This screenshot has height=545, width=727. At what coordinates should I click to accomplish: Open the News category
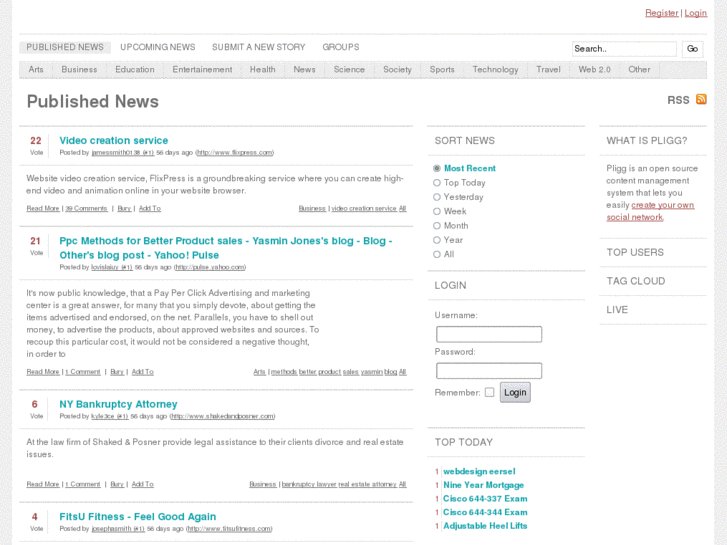click(304, 70)
